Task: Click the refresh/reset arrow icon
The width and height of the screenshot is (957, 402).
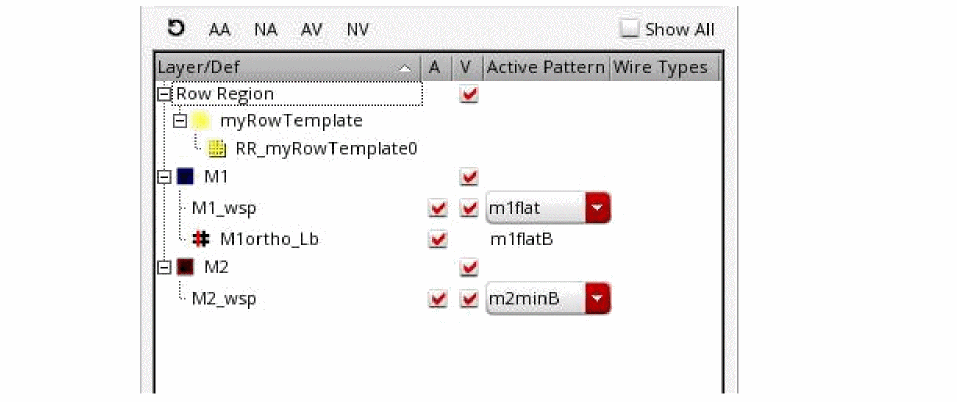Action: [x=176, y=29]
